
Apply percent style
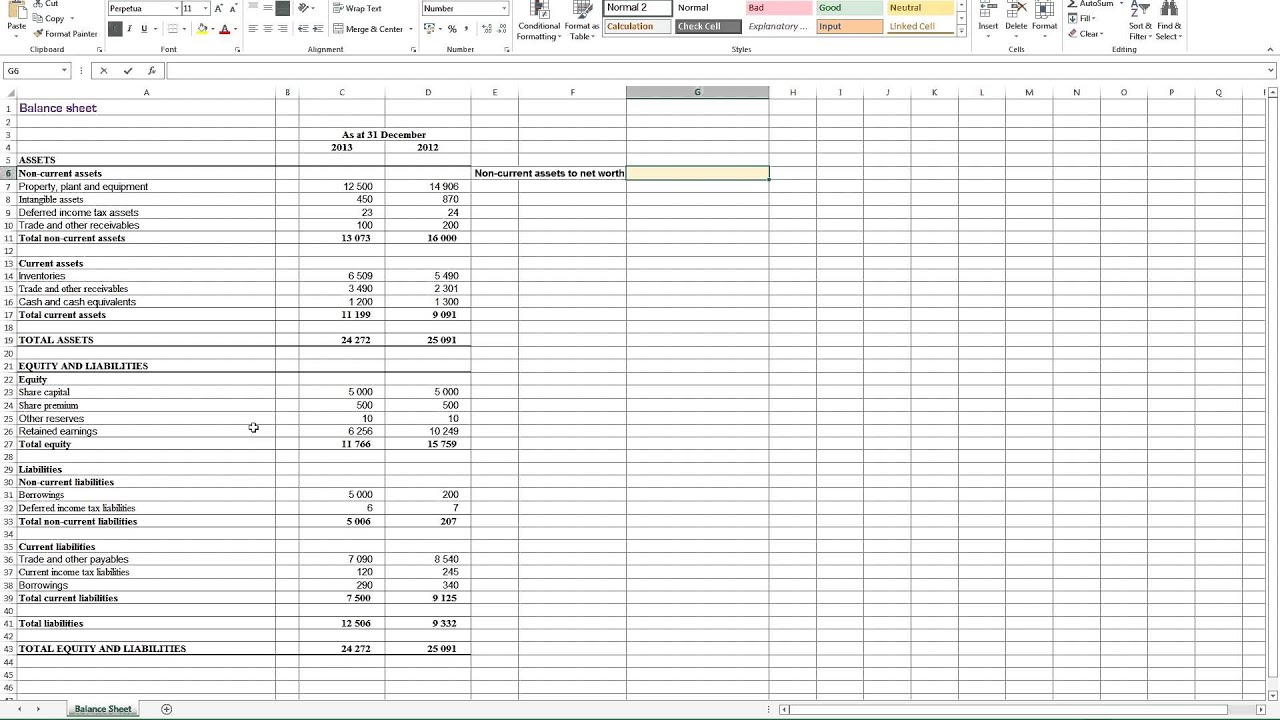coord(452,29)
